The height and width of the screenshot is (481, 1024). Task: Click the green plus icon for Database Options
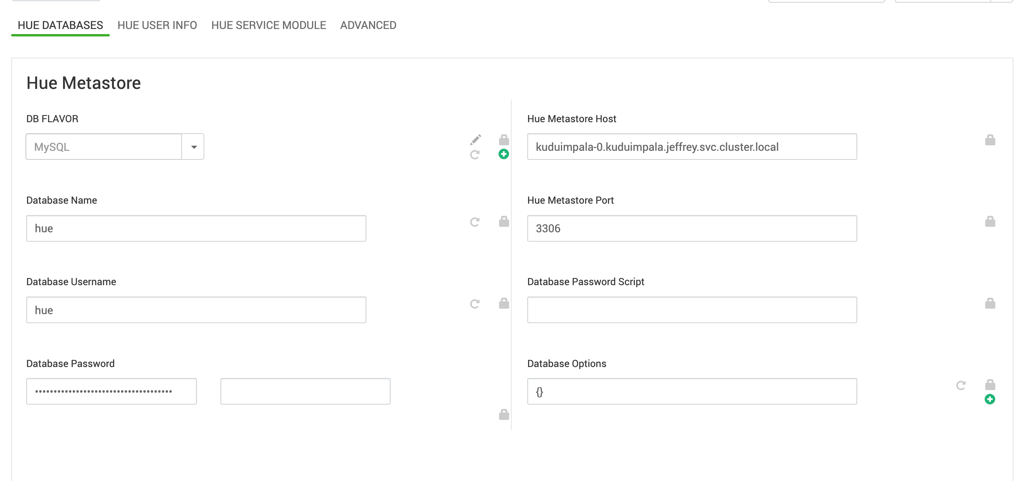click(990, 399)
